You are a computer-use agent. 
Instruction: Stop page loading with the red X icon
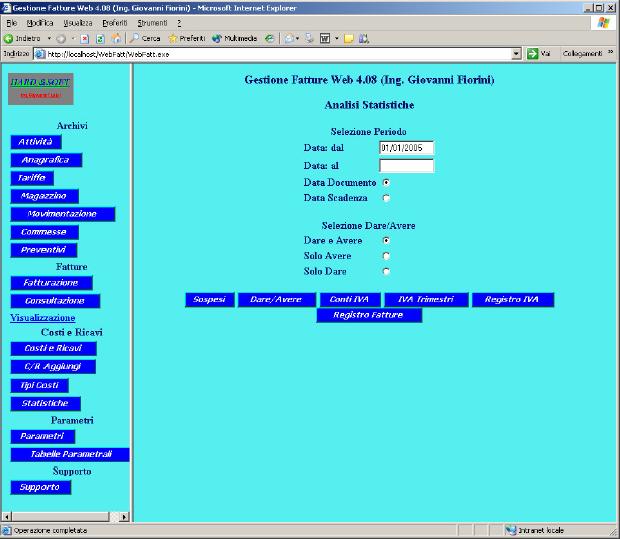tap(85, 39)
